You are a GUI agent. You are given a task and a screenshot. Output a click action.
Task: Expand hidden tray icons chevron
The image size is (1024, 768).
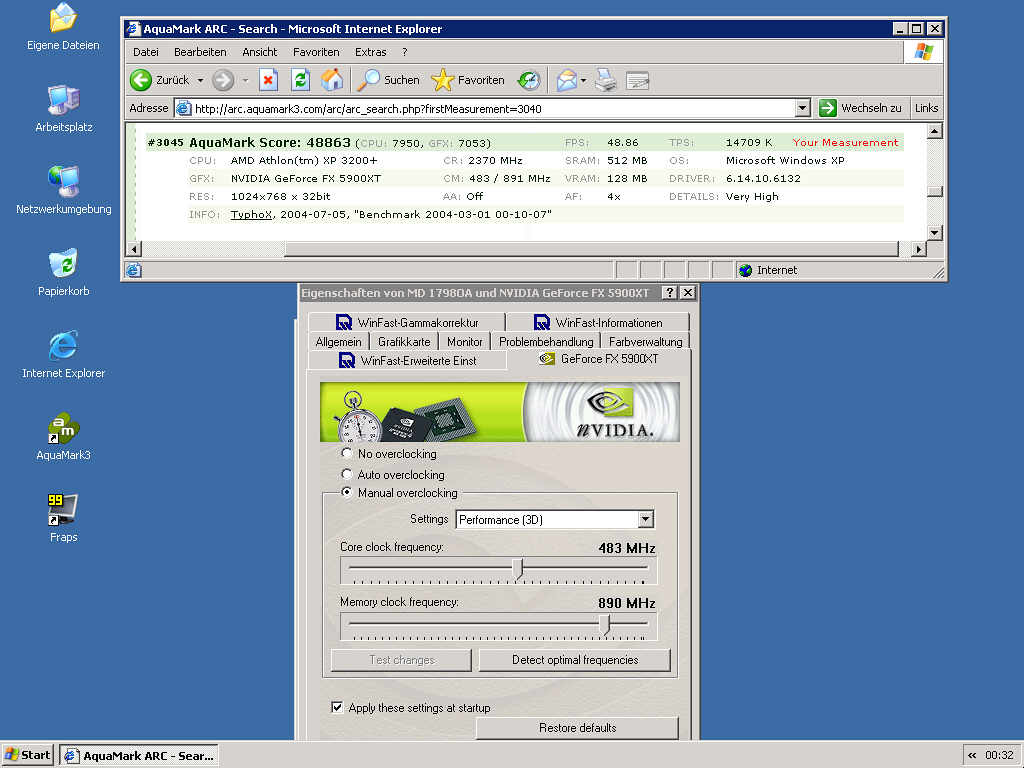[x=972, y=756]
